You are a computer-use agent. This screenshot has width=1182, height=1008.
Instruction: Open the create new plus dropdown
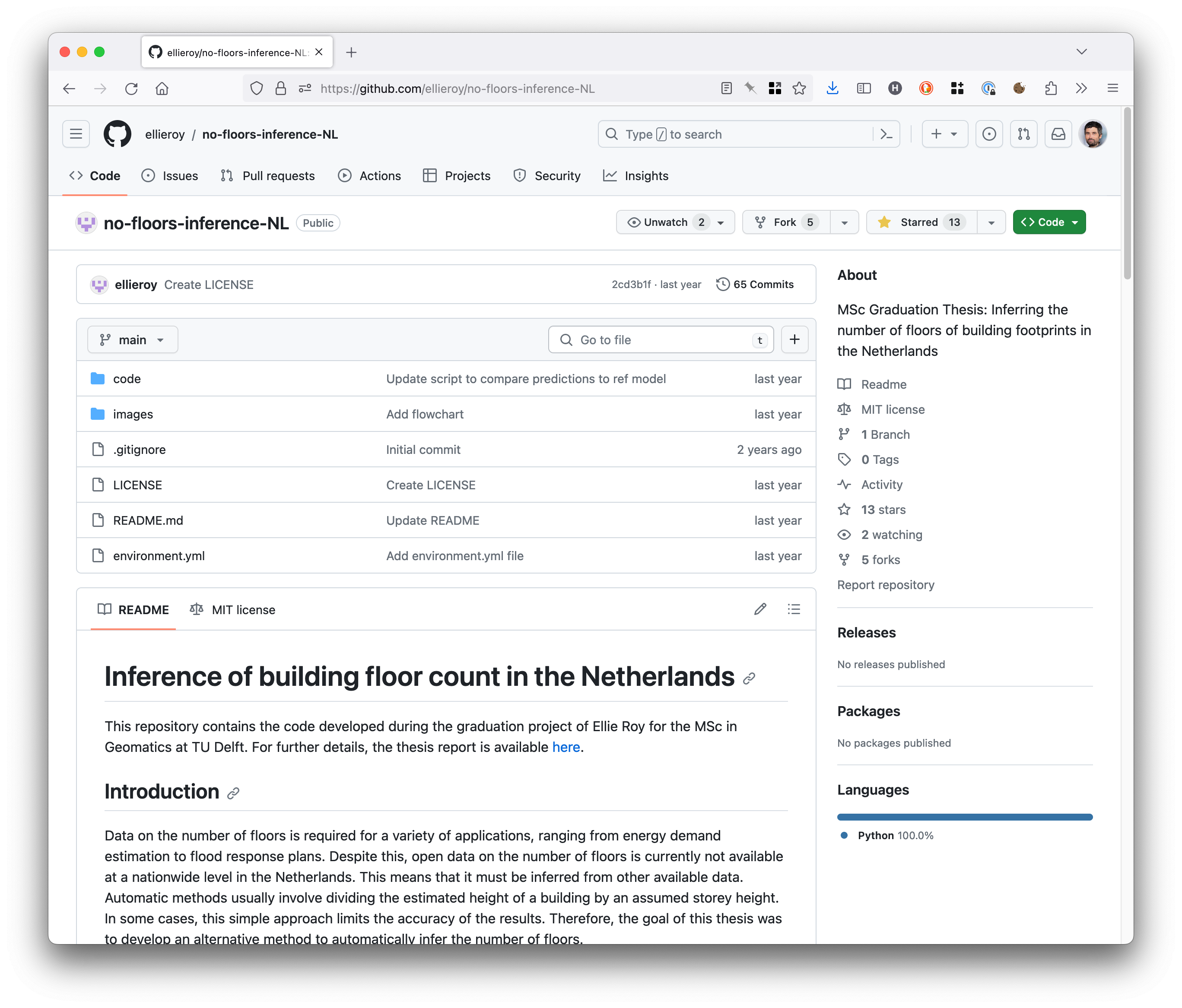coord(945,134)
